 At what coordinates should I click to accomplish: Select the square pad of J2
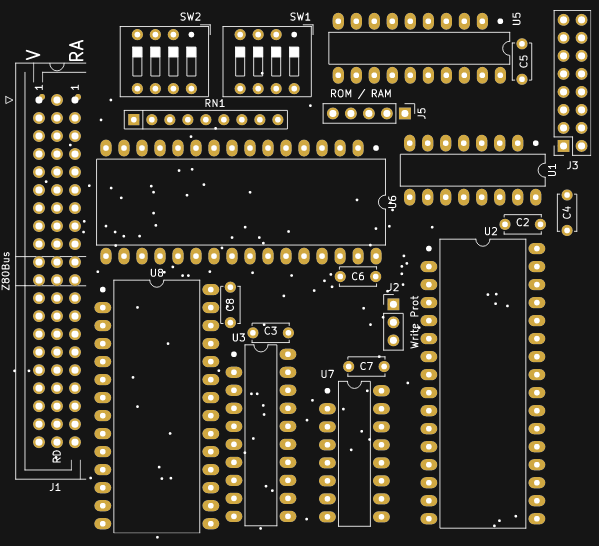[x=393, y=304]
